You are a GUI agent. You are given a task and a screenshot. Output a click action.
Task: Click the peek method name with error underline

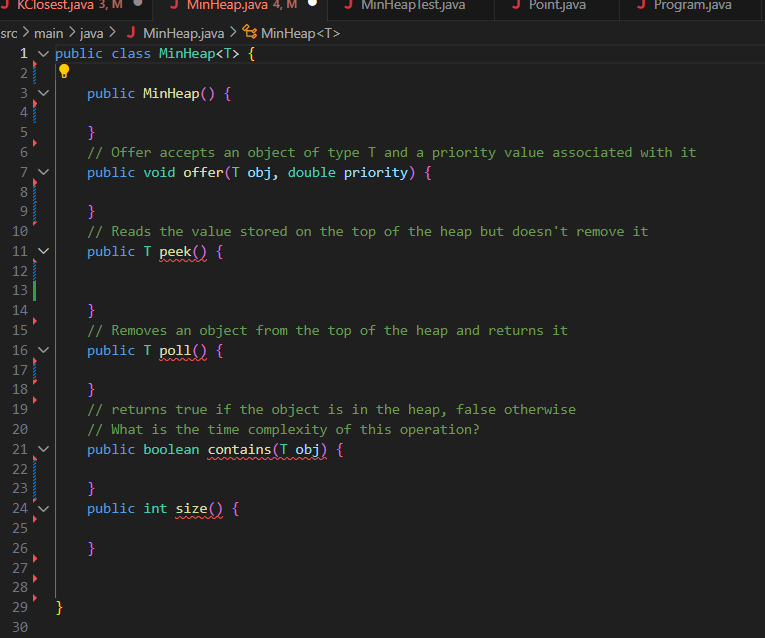[175, 252]
